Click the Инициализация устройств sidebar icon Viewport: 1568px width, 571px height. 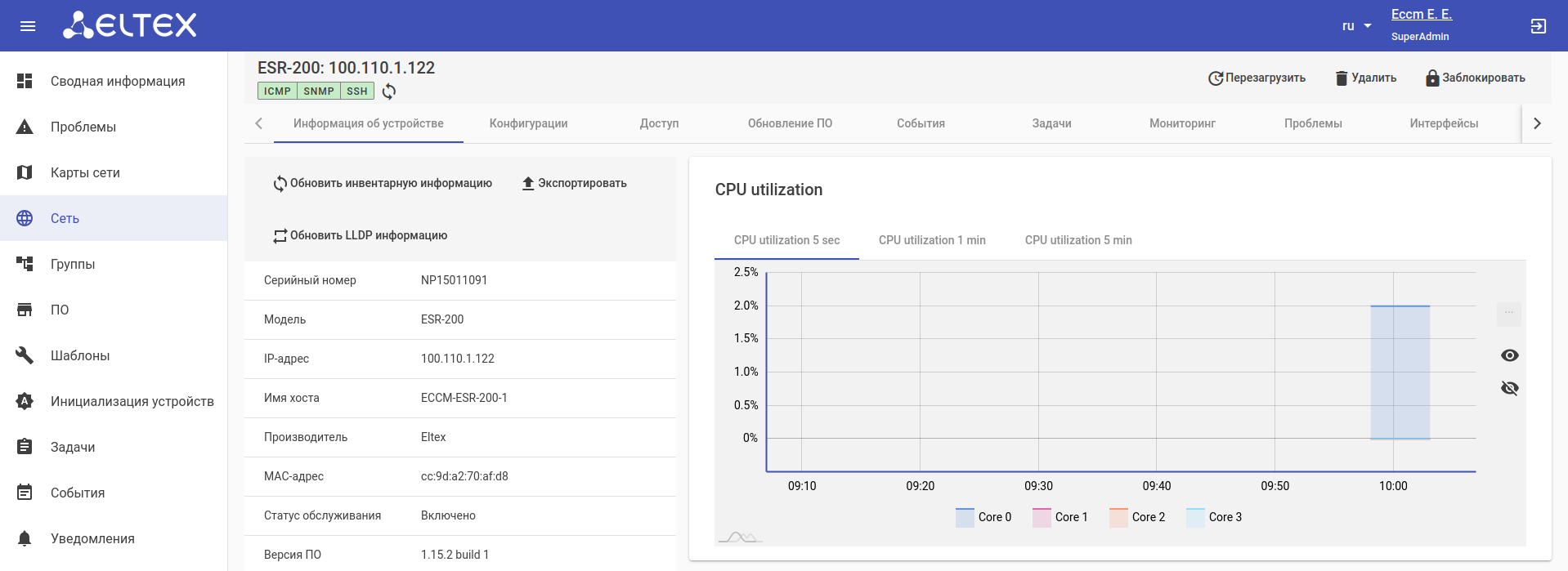(25, 401)
